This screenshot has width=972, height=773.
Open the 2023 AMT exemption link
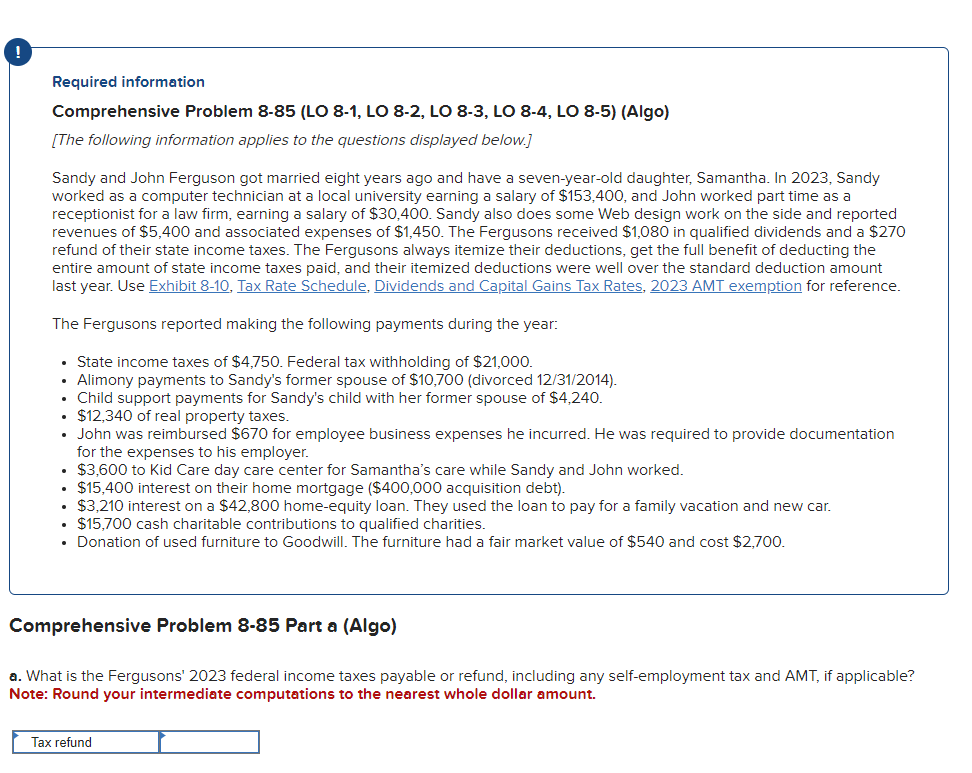[726, 286]
